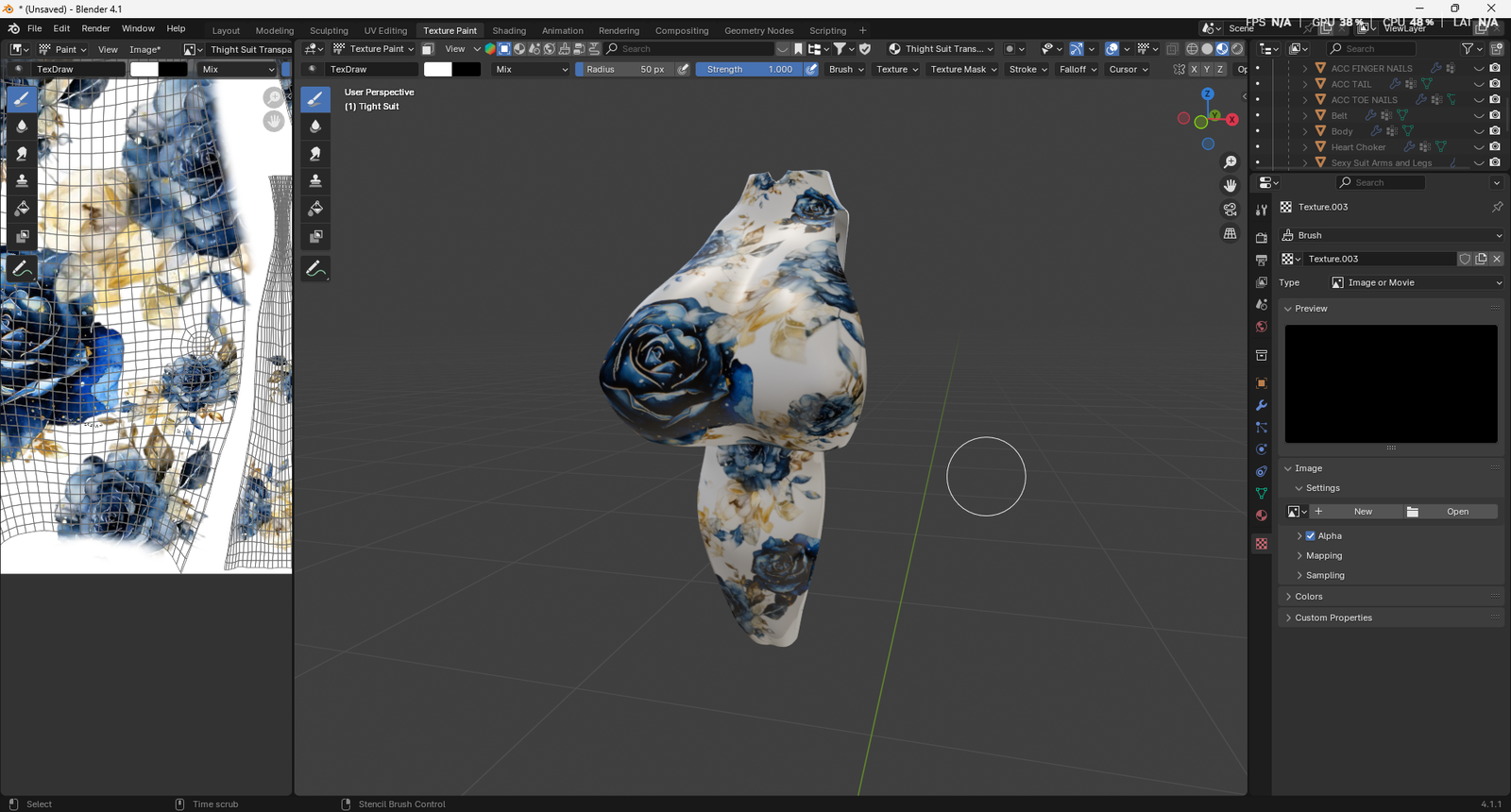
Task: Select the Smear tool in 3D viewport toolbar
Action: 315,154
